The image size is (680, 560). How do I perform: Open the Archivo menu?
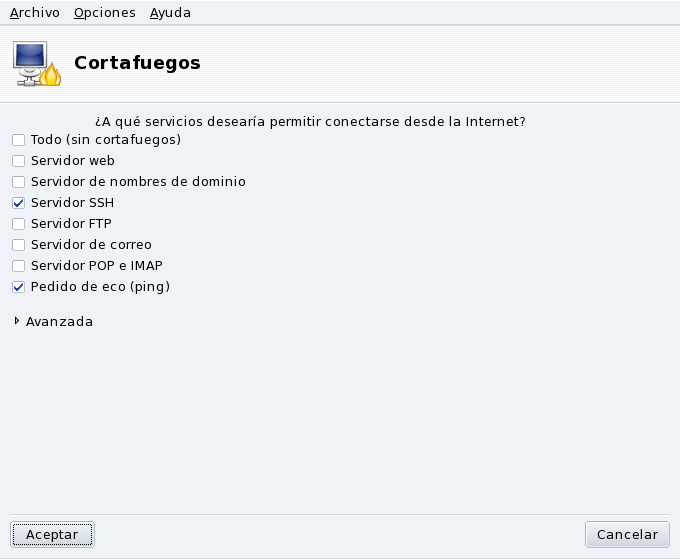[x=34, y=13]
